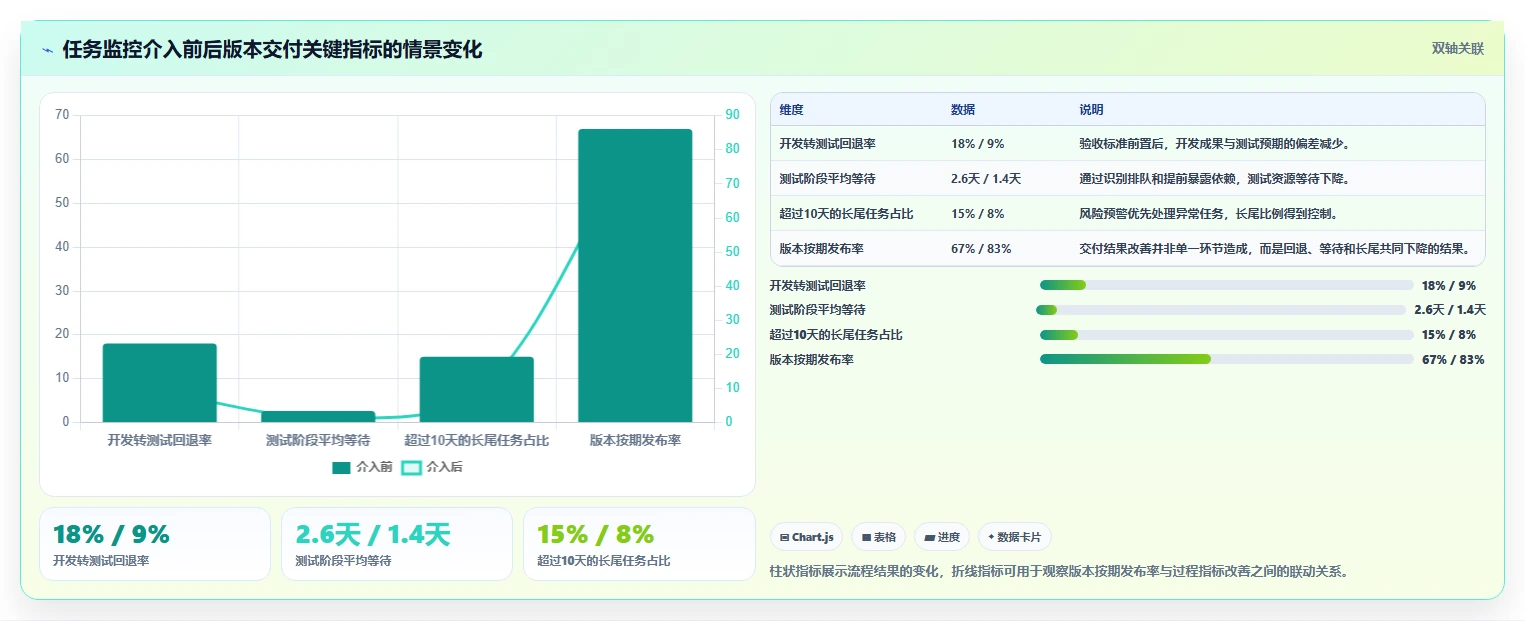
Task: Click the short 测试阶段平均等待 bar in chart
Action: (x=319, y=416)
